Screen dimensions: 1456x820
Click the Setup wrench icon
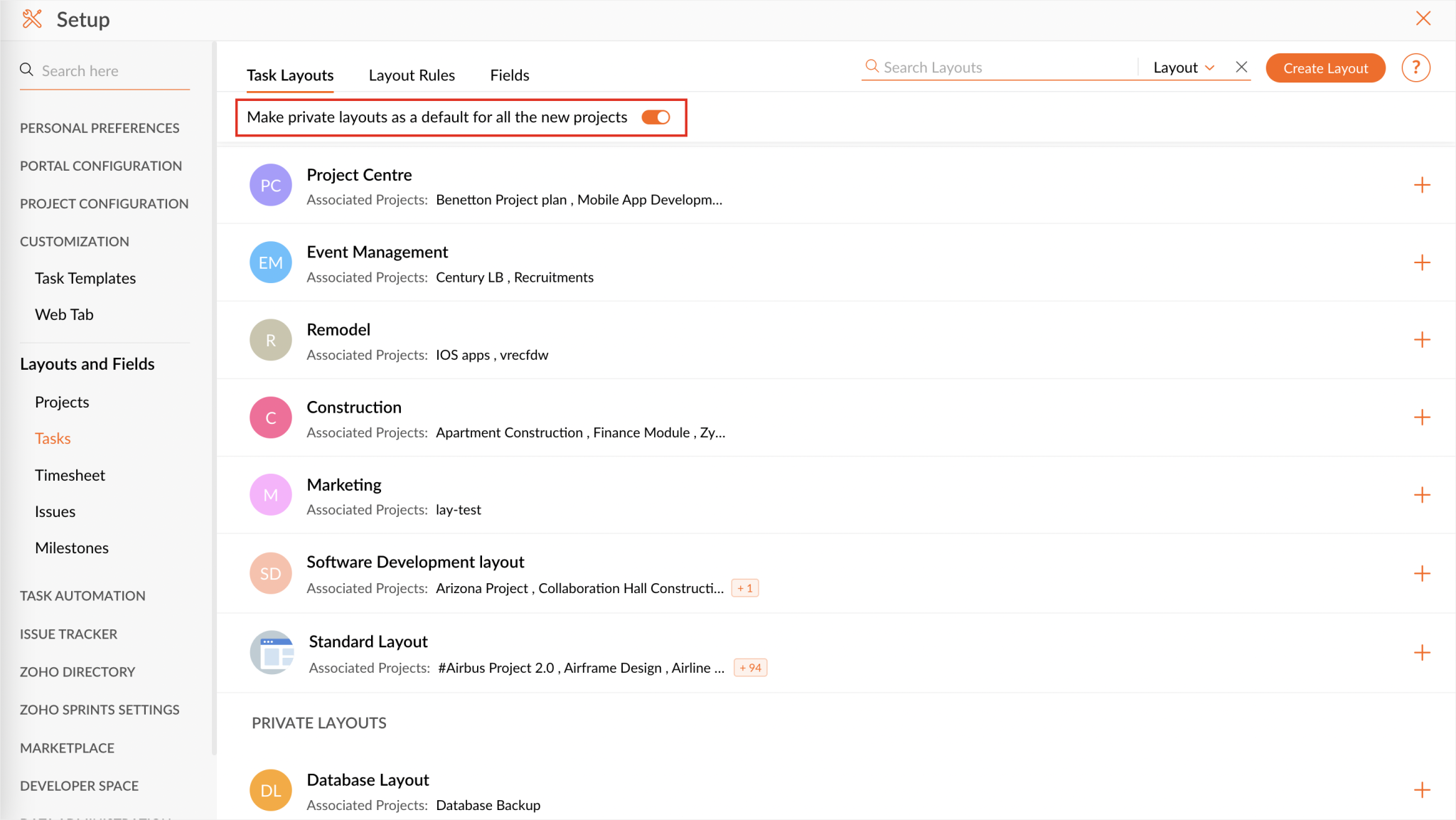click(x=32, y=19)
